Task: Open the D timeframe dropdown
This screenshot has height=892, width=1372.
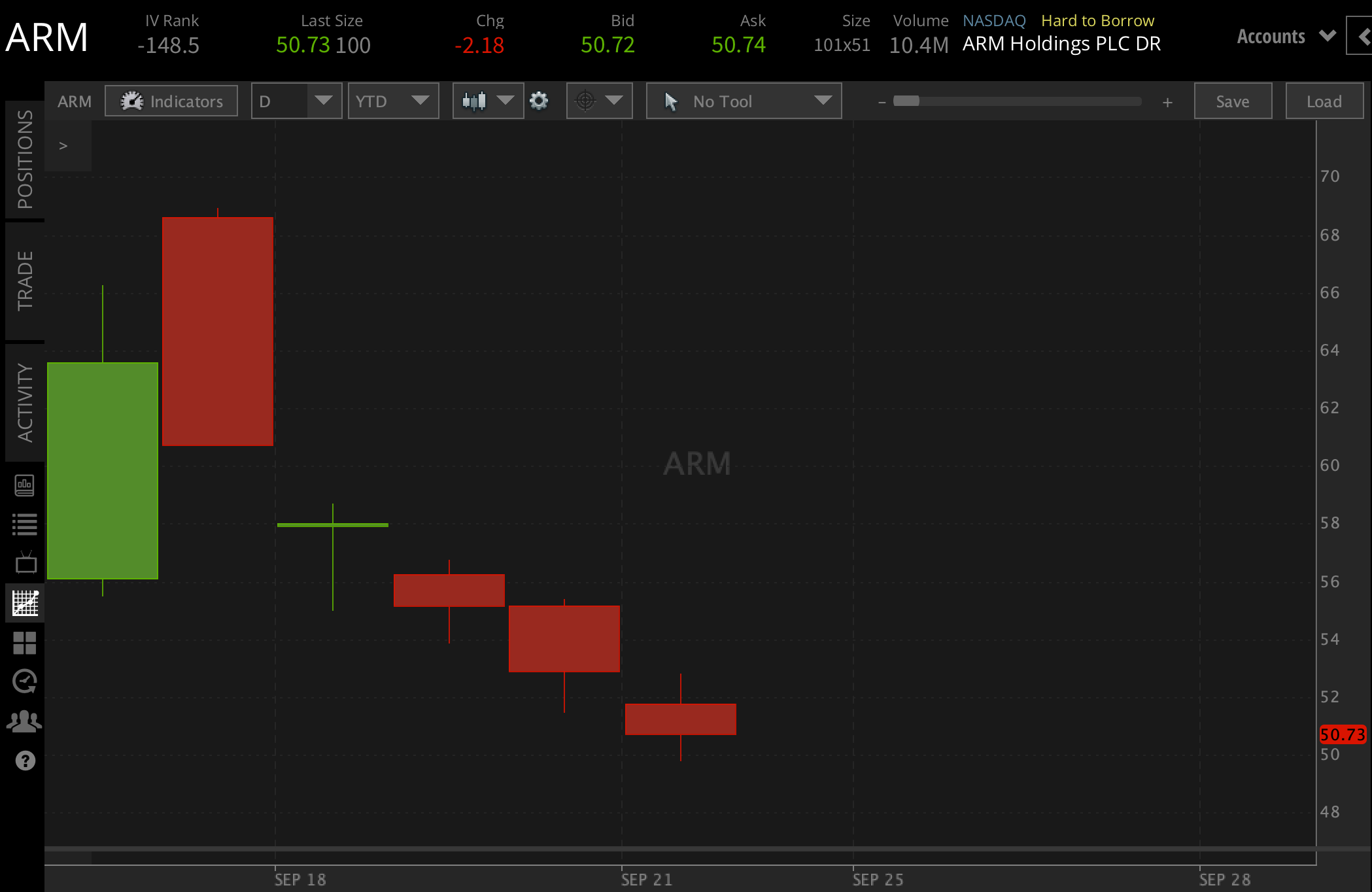Action: [x=297, y=101]
